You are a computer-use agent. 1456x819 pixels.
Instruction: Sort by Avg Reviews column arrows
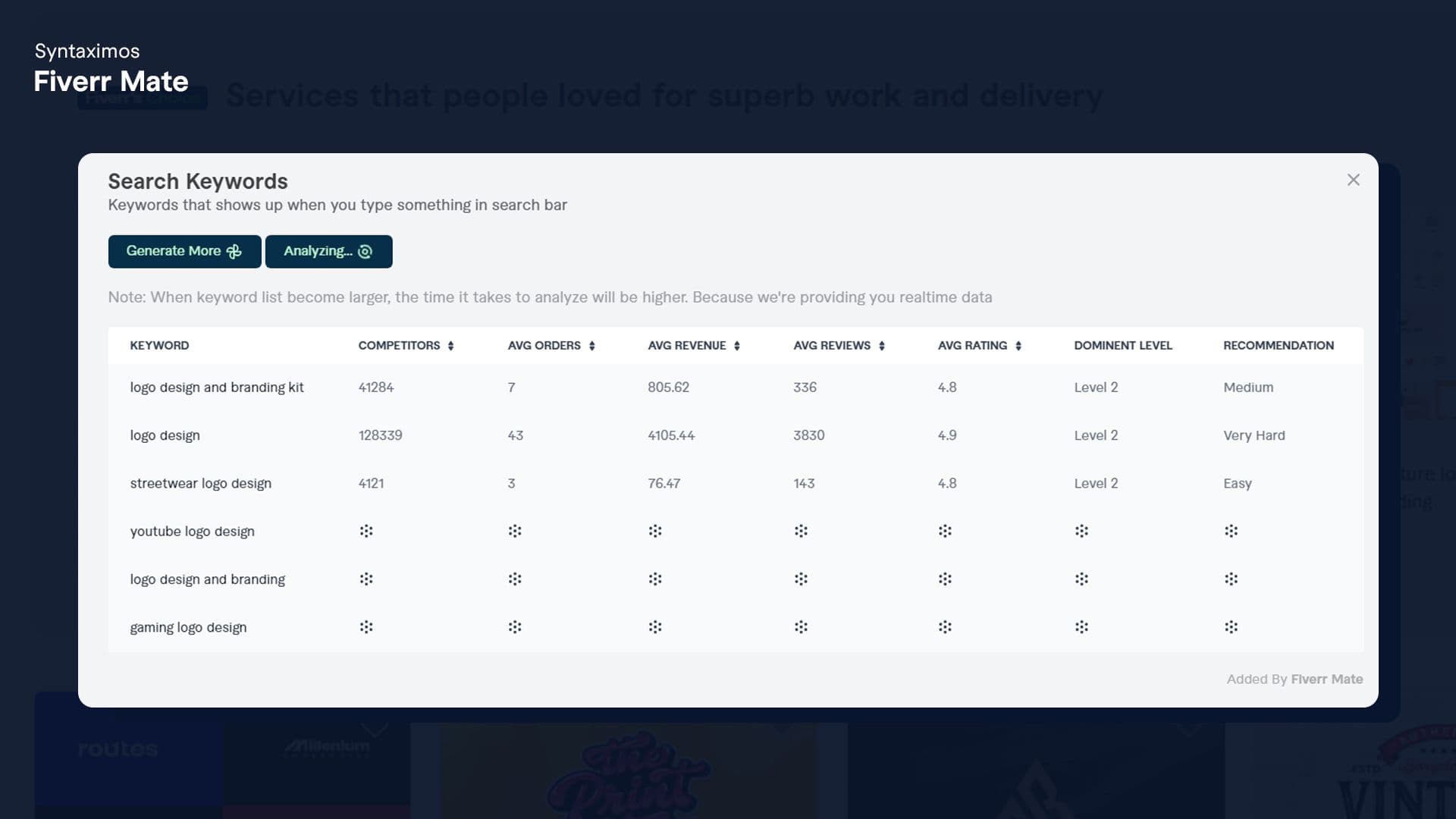pyautogui.click(x=881, y=346)
